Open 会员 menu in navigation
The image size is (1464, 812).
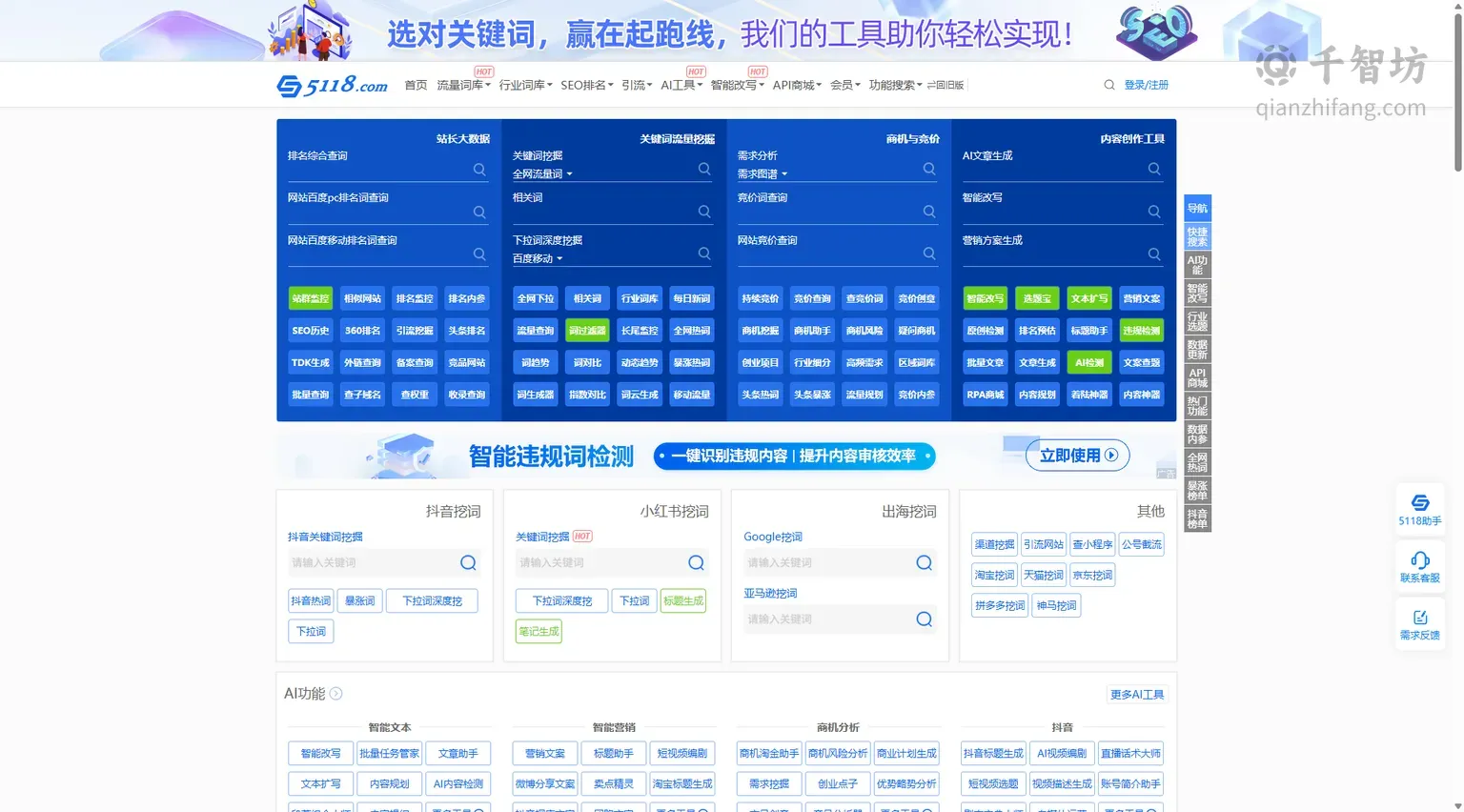[844, 85]
